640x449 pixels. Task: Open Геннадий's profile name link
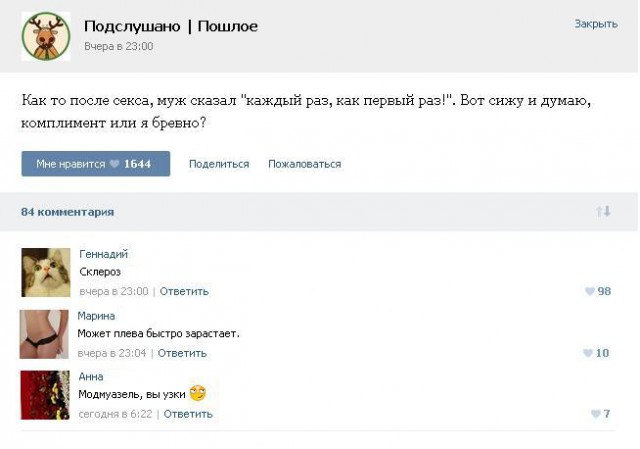[103, 254]
